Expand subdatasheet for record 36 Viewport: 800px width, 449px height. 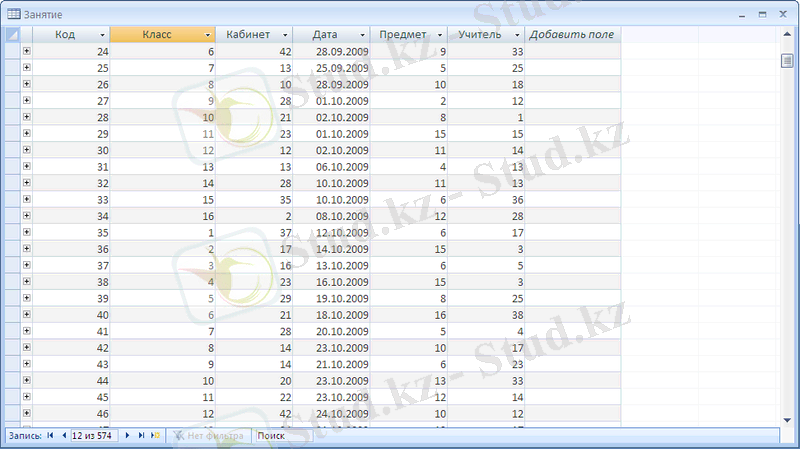[x=27, y=248]
